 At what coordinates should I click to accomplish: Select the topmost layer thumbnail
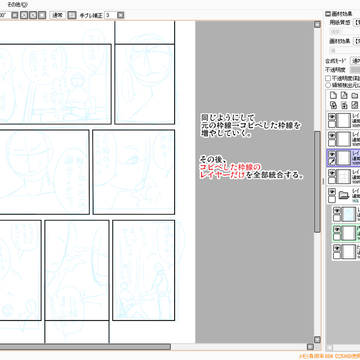pos(344,120)
